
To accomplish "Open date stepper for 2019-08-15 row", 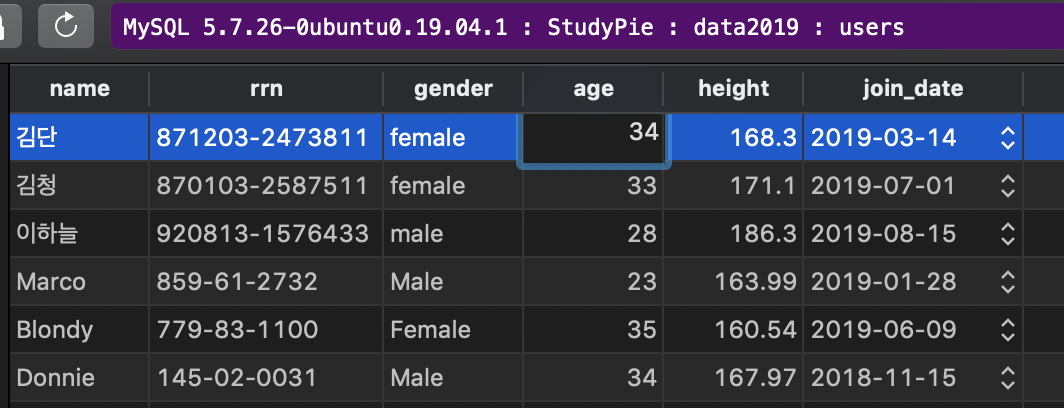I will point(1007,234).
